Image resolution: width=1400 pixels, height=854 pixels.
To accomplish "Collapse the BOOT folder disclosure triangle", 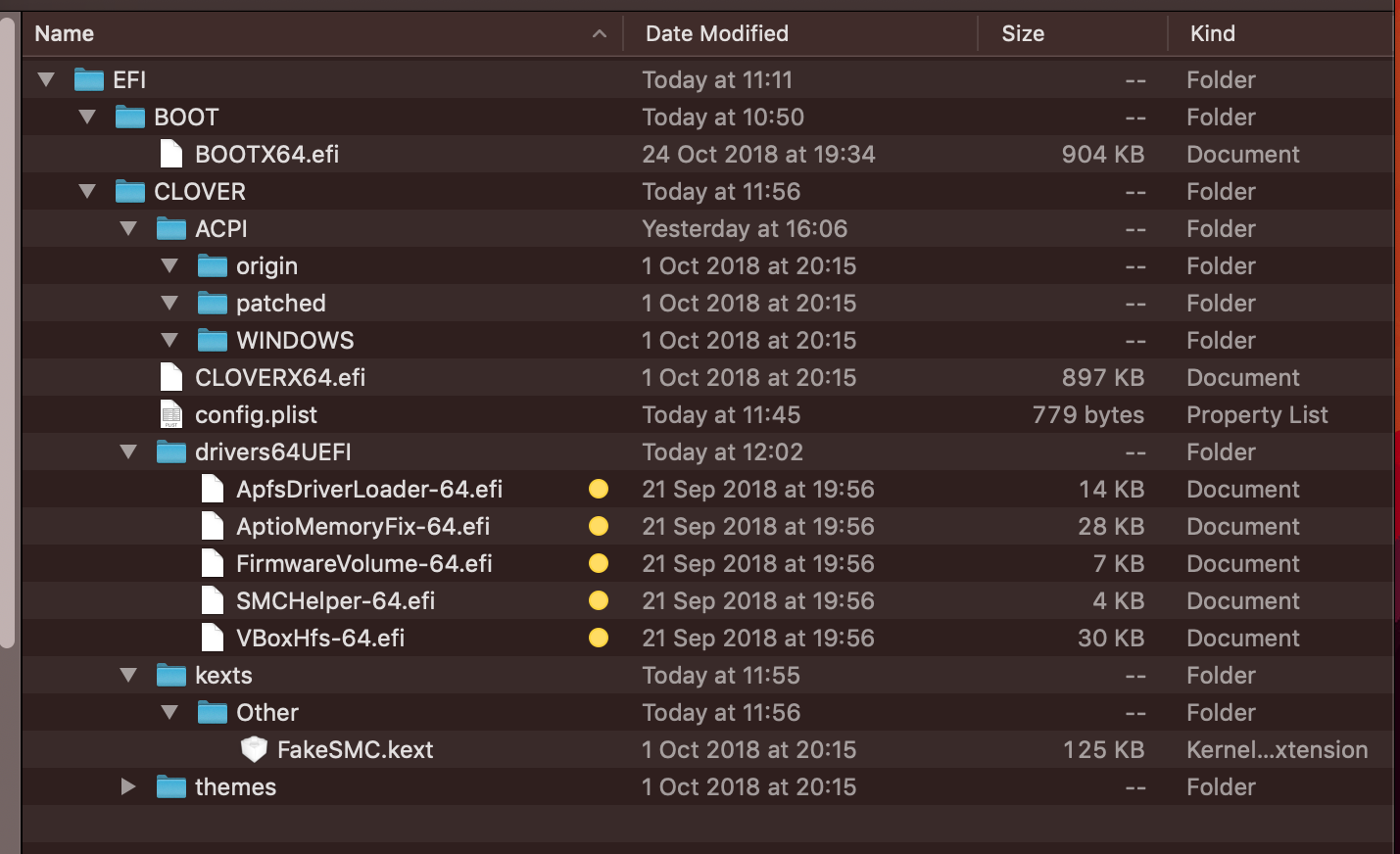I will tap(87, 117).
